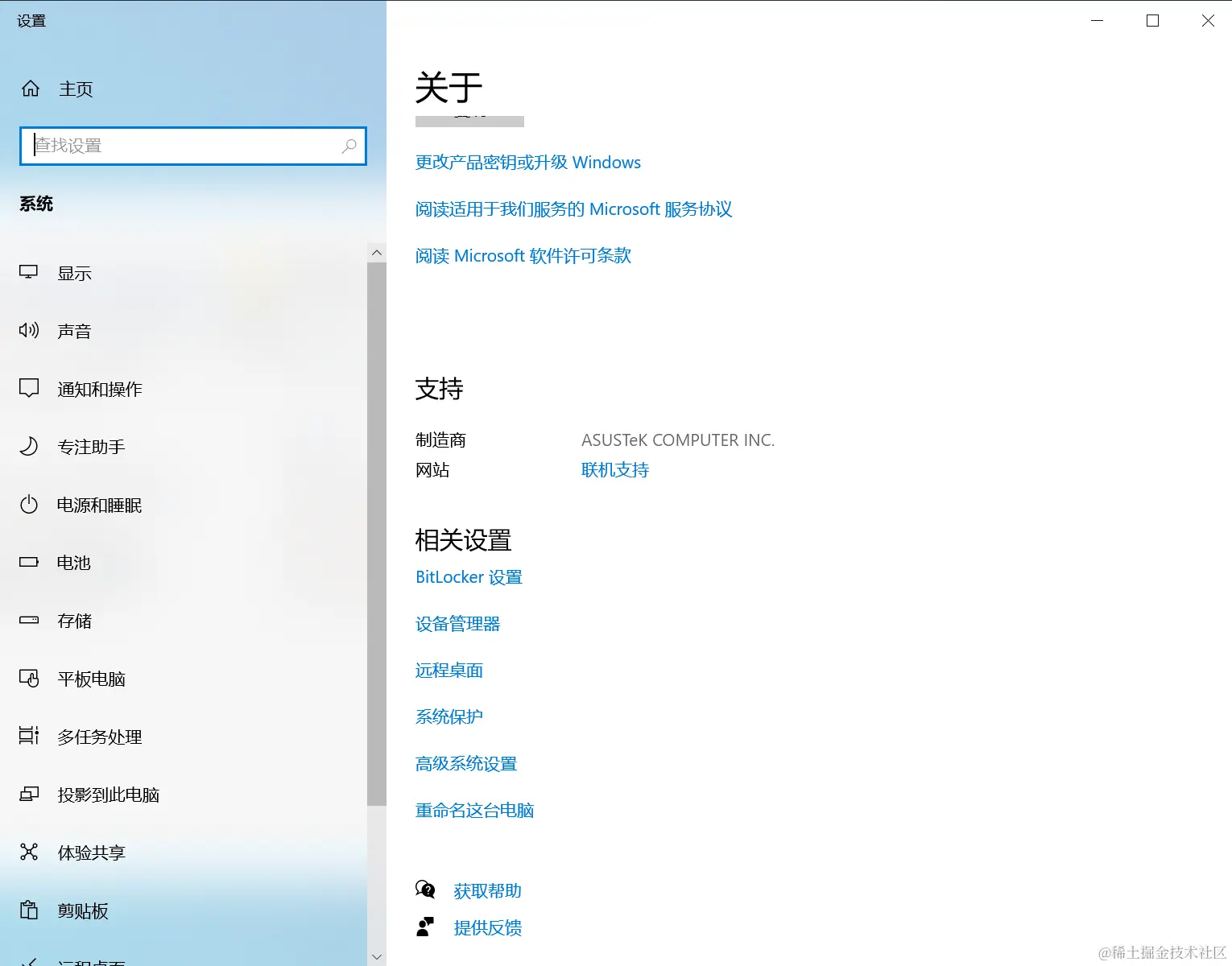Image resolution: width=1232 pixels, height=966 pixels.
Task: Go to 存储 settings
Action: pyautogui.click(x=74, y=621)
